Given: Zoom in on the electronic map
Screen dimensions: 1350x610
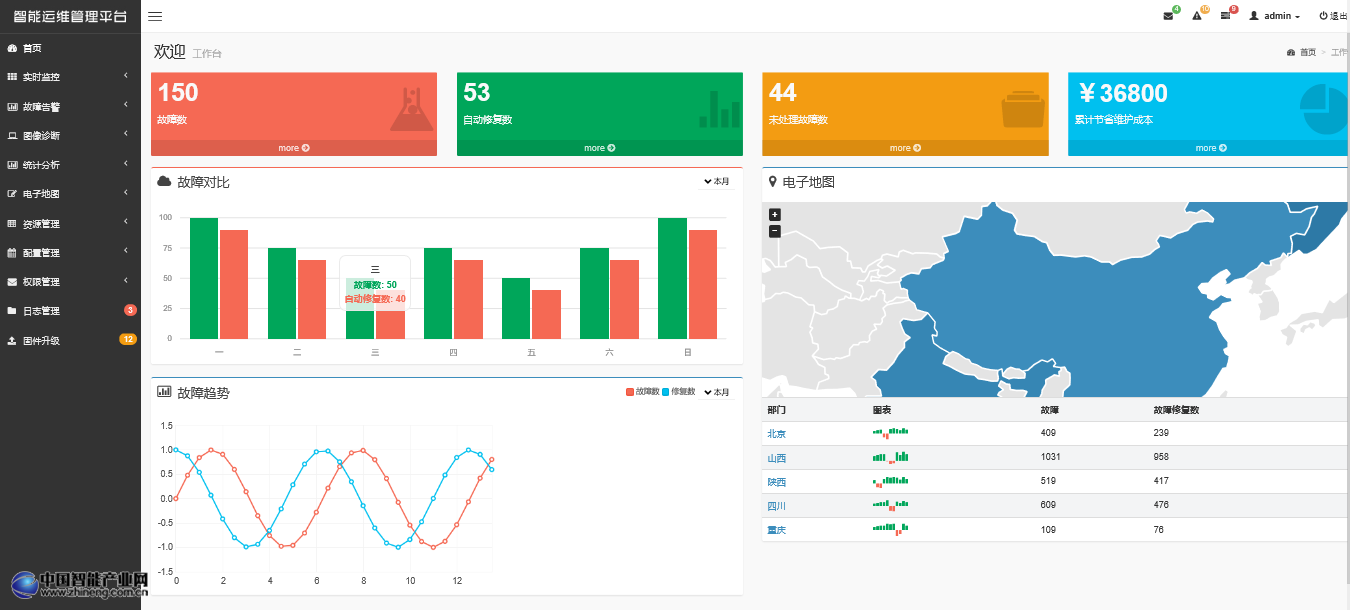Looking at the screenshot, I should tap(774, 215).
